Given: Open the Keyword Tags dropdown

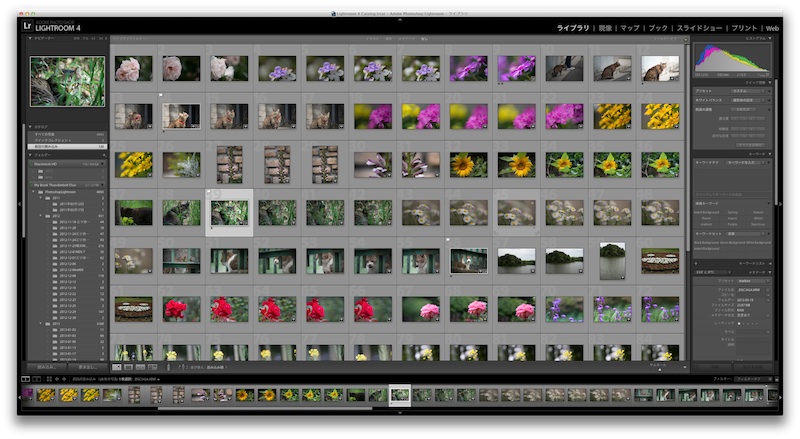Looking at the screenshot, I should point(746,162).
